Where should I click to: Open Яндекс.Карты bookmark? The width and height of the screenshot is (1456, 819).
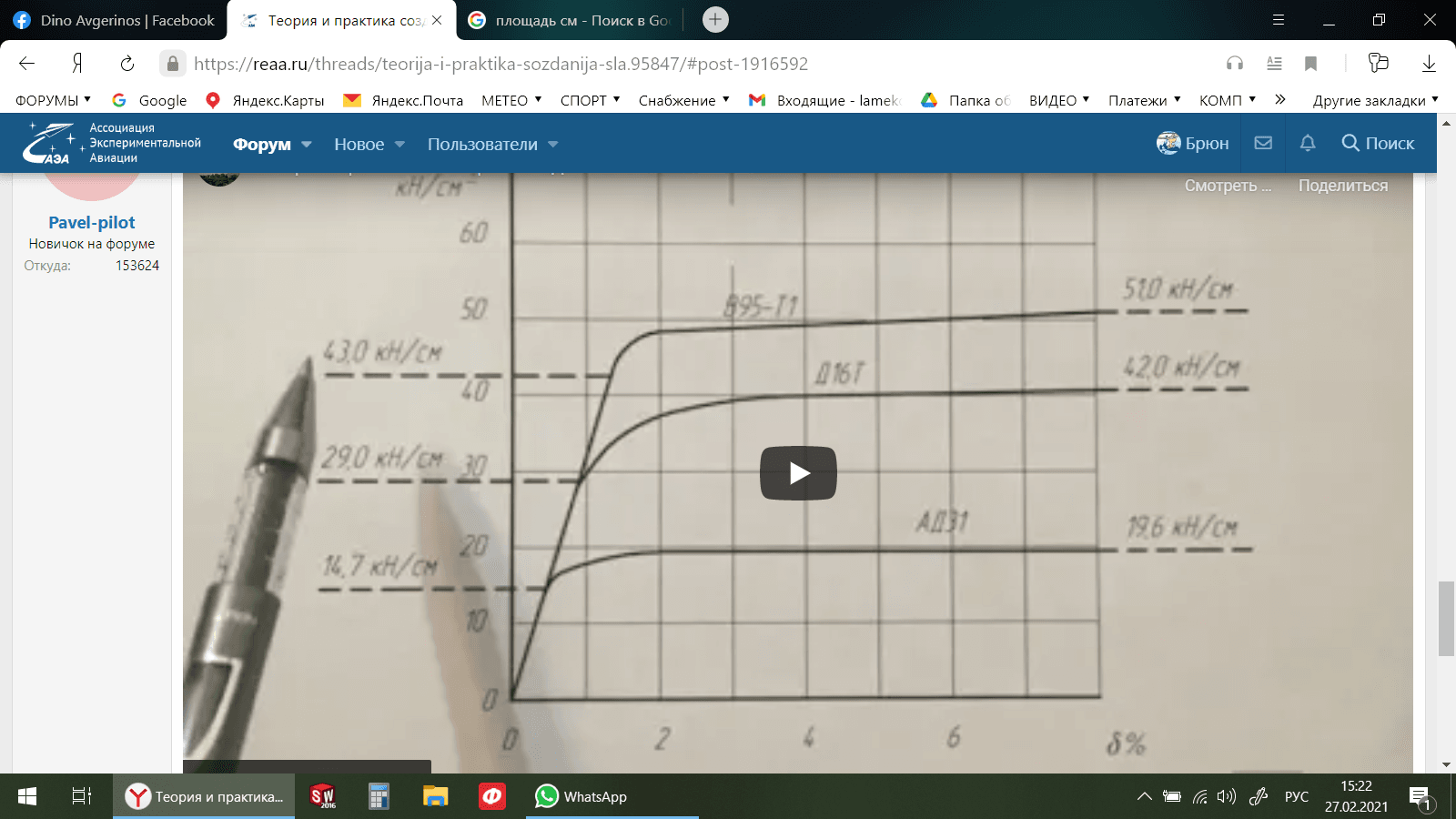tap(265, 100)
